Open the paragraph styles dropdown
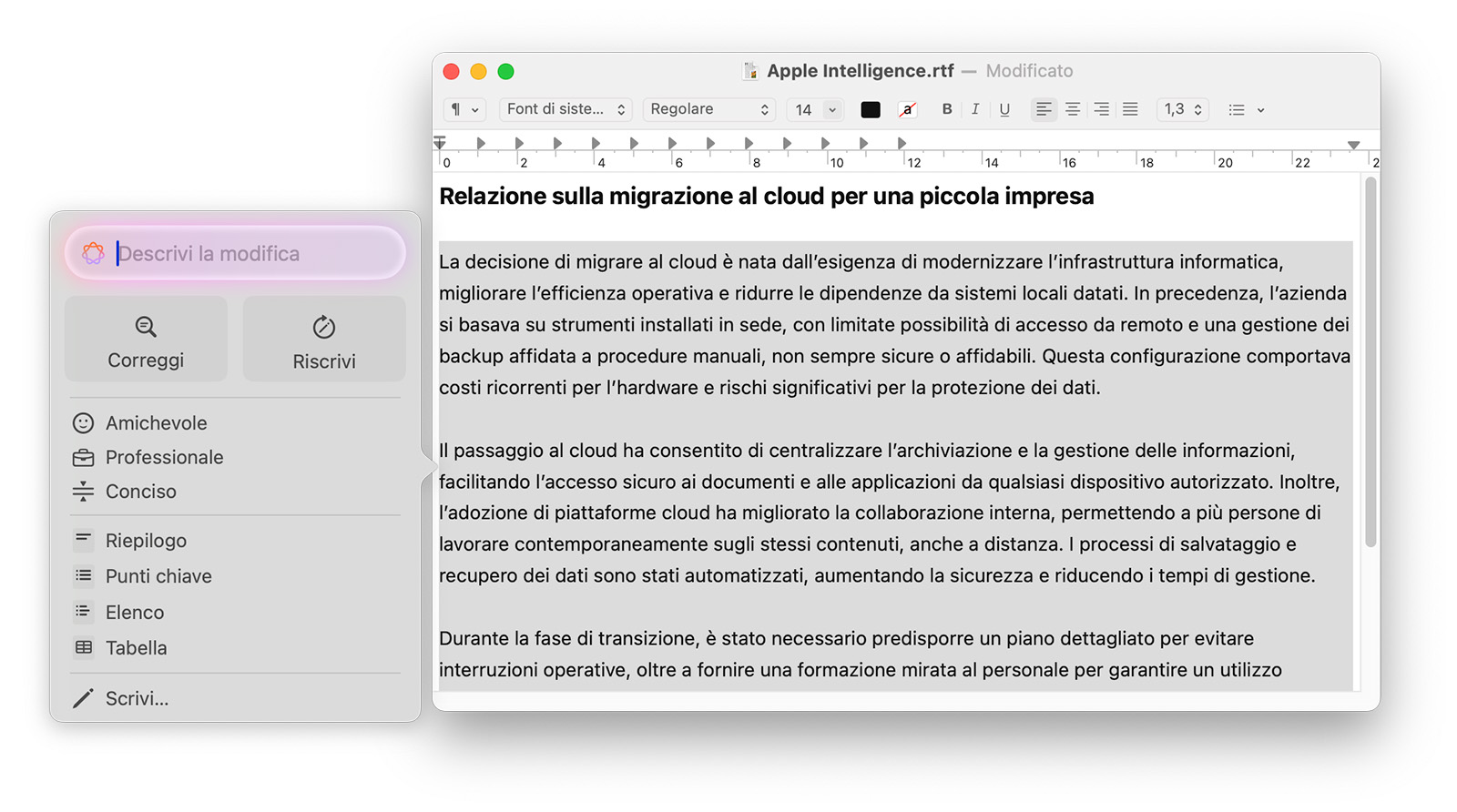1457x812 pixels. point(464,109)
